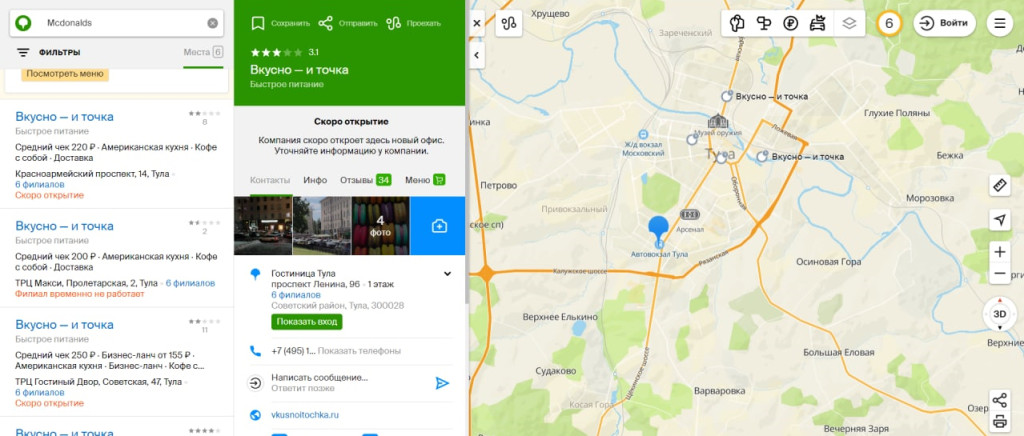Click the add photo icon
The height and width of the screenshot is (436, 1024).
pos(438,226)
